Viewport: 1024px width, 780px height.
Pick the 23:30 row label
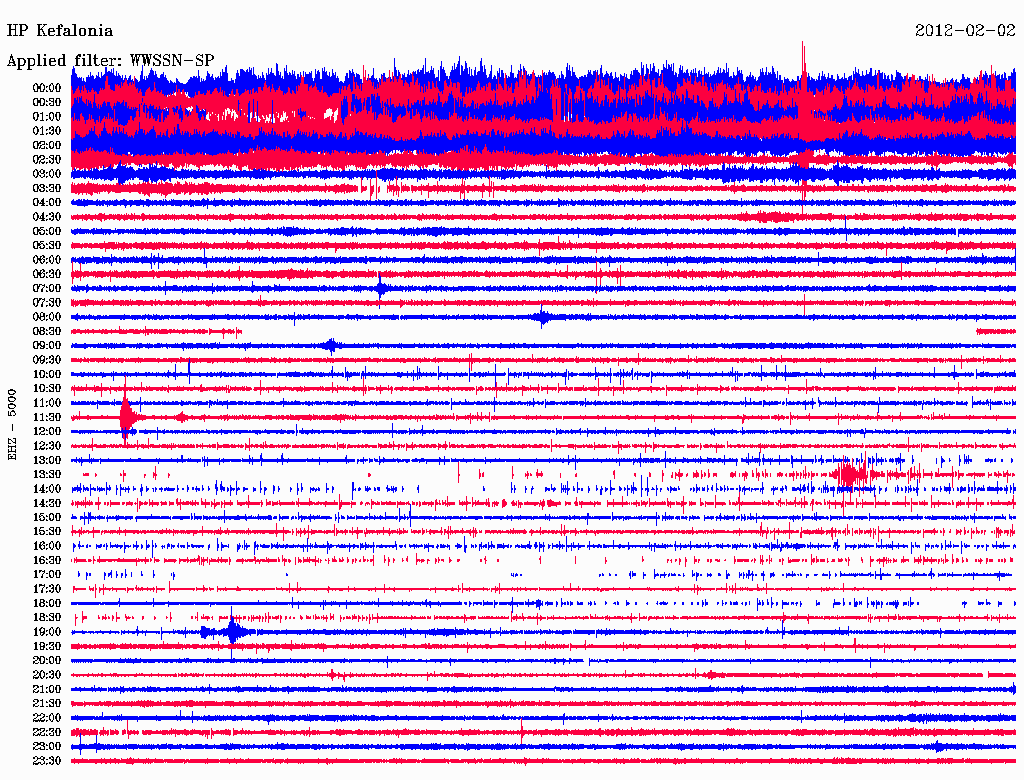(x=46, y=761)
